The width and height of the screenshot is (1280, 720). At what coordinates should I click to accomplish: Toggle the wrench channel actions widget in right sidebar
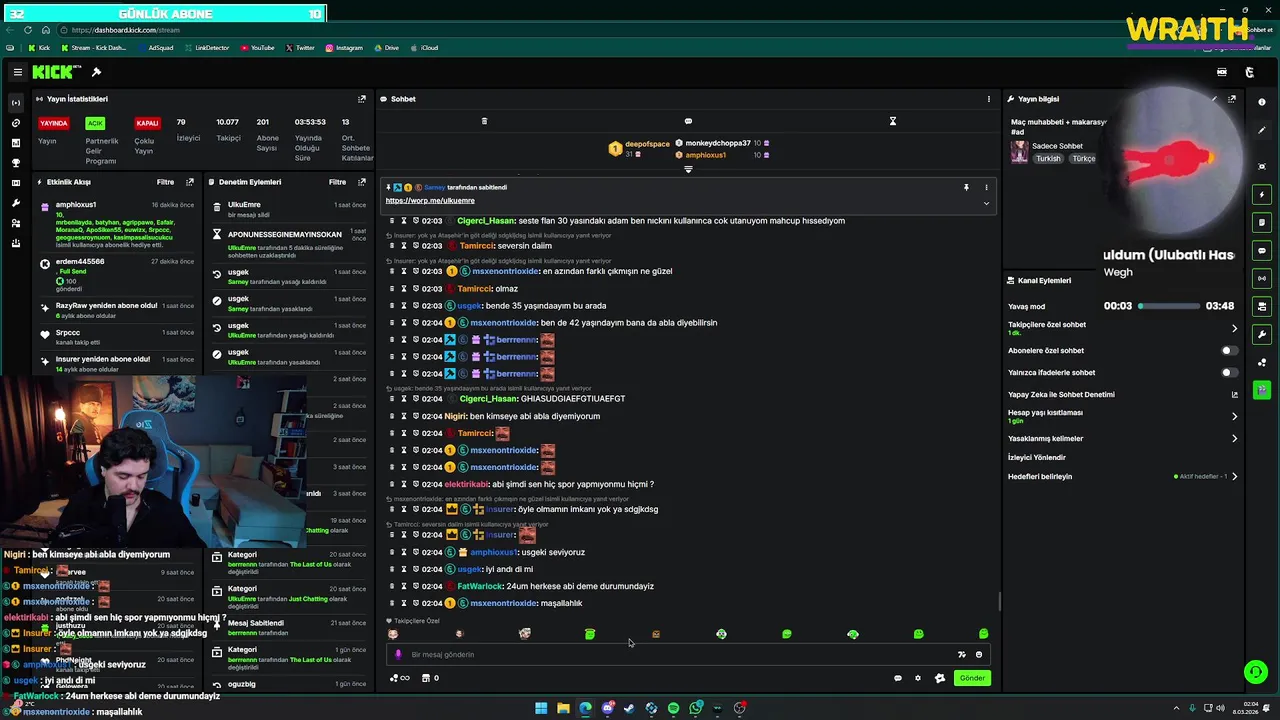point(1262,334)
